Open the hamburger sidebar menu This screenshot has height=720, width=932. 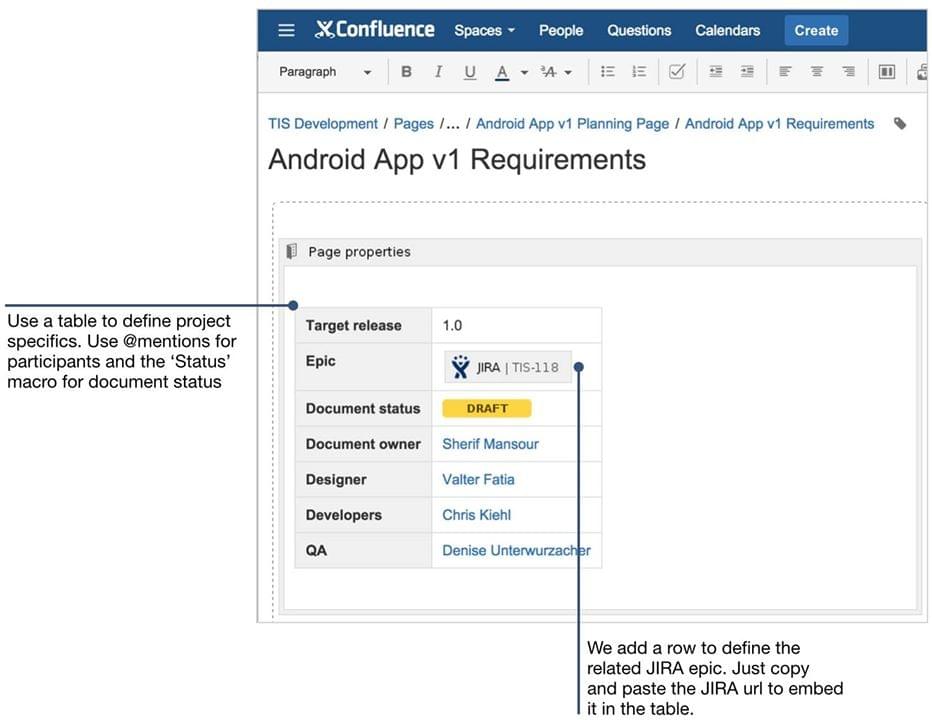[286, 30]
